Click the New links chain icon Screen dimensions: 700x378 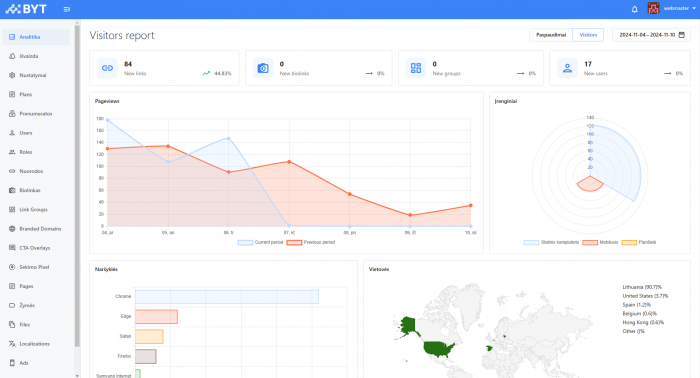coord(108,68)
